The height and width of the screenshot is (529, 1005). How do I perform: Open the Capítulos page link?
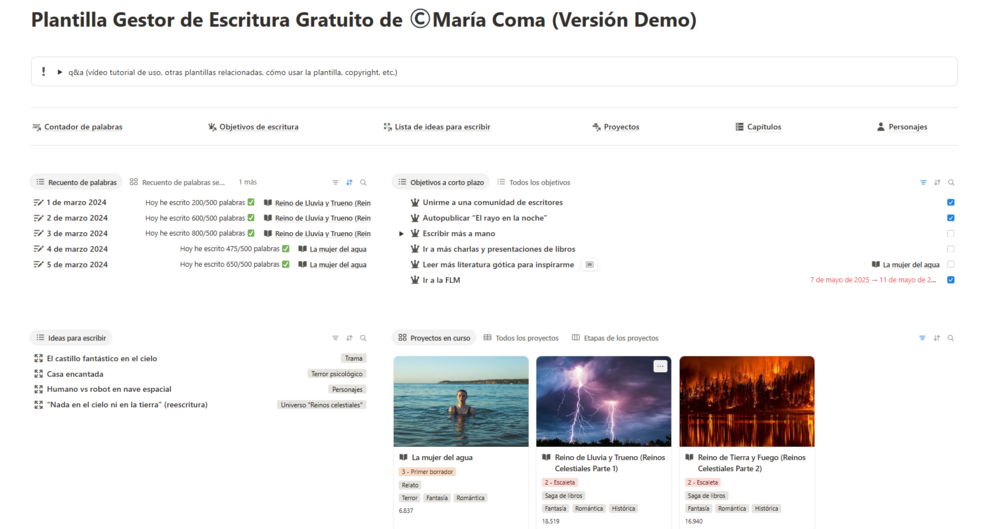tap(758, 127)
